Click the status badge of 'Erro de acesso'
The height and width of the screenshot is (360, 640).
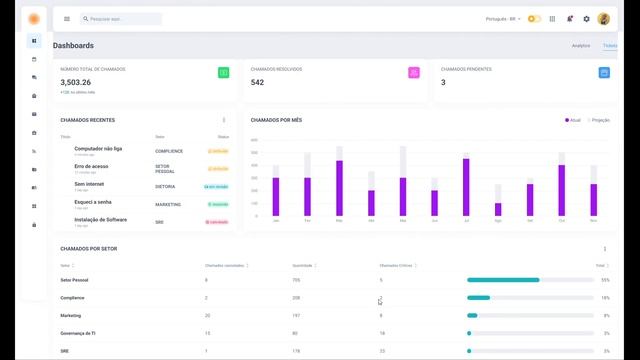pyautogui.click(x=218, y=169)
